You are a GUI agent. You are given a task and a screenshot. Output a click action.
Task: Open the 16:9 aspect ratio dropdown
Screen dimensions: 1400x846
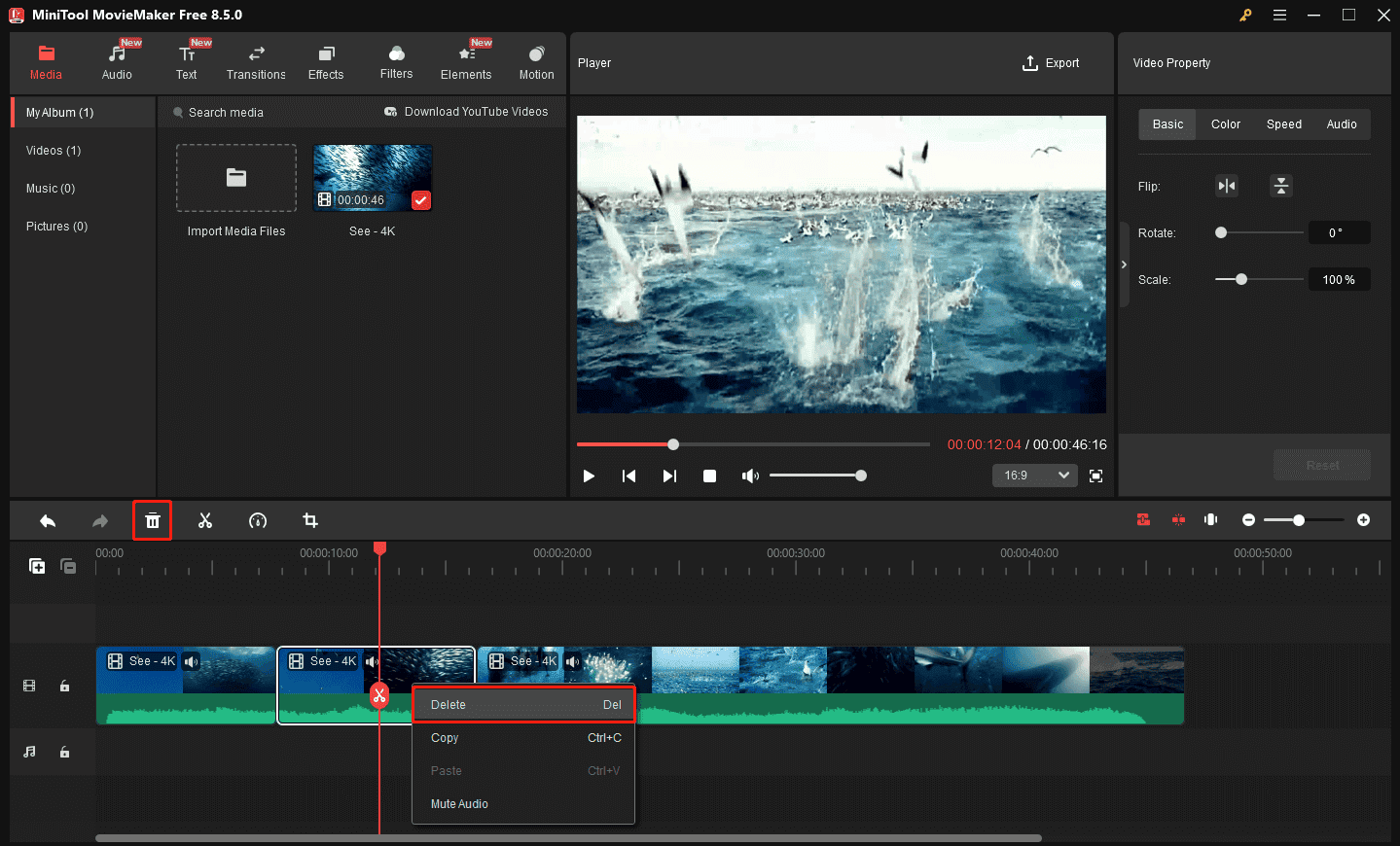(x=1035, y=476)
